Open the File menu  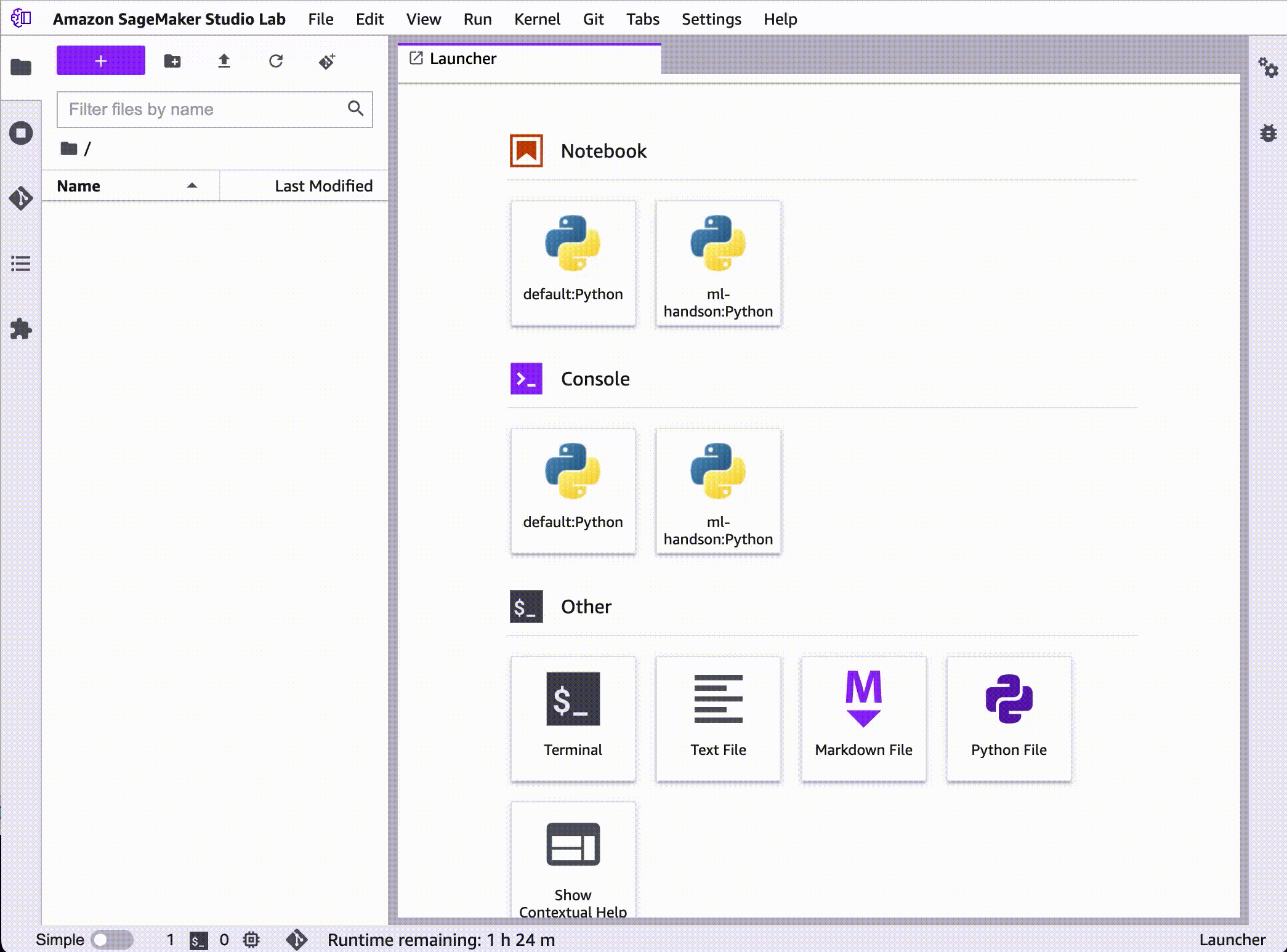pos(321,19)
